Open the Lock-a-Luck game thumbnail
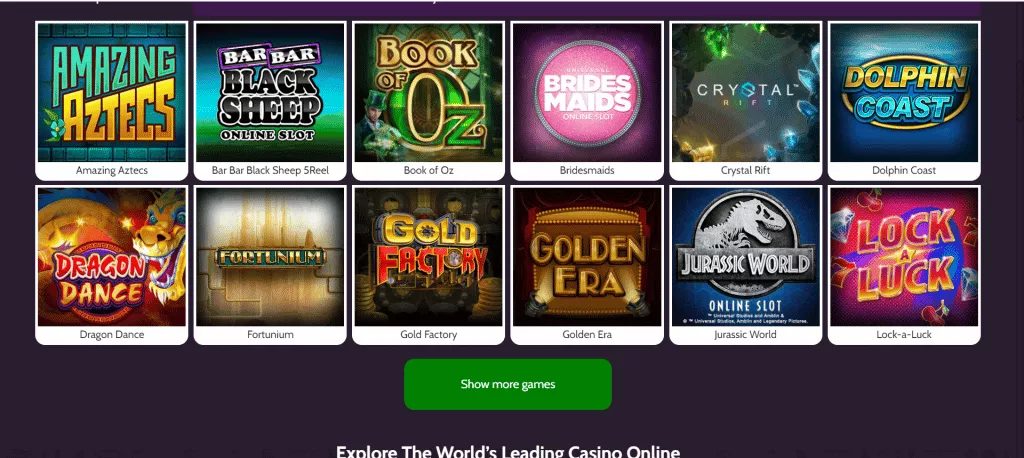This screenshot has width=1024, height=458. click(x=904, y=257)
